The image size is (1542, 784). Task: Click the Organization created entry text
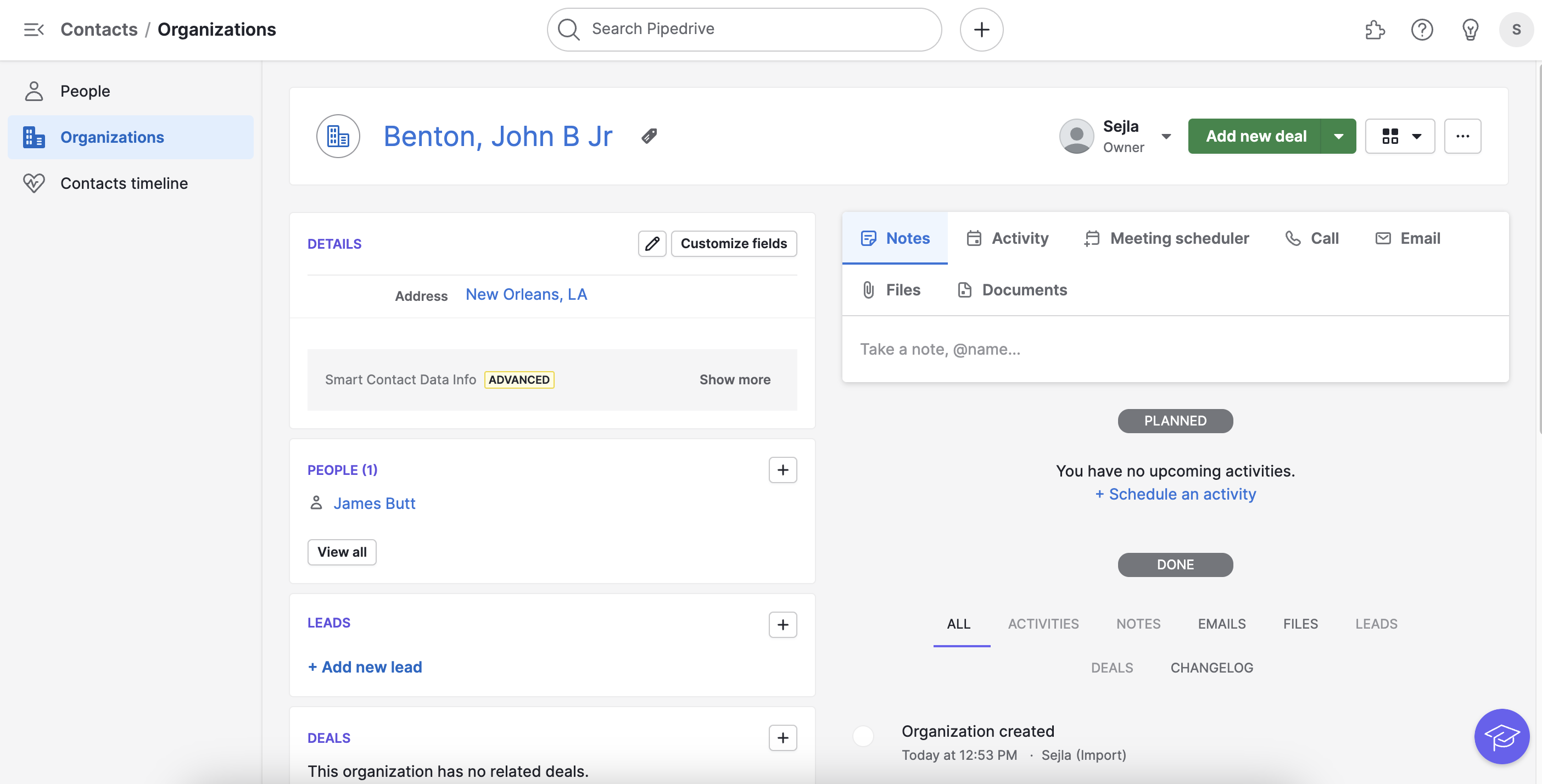point(977,731)
